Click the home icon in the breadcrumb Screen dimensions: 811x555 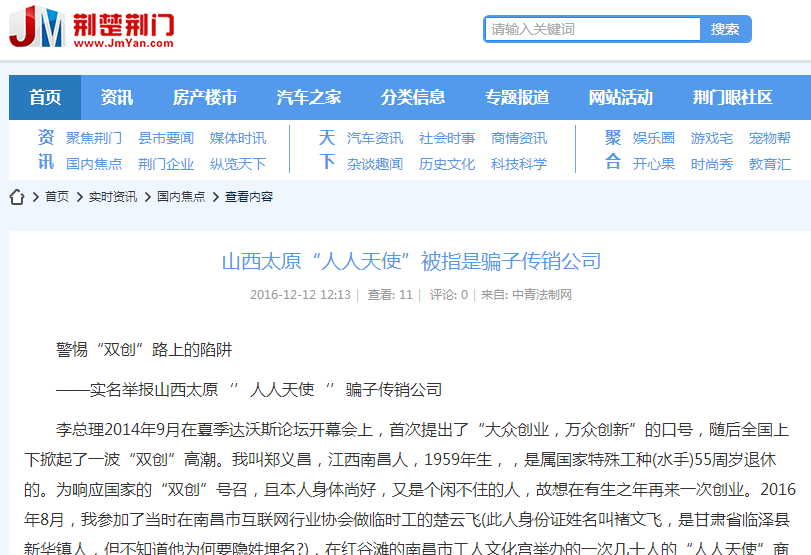click(18, 197)
